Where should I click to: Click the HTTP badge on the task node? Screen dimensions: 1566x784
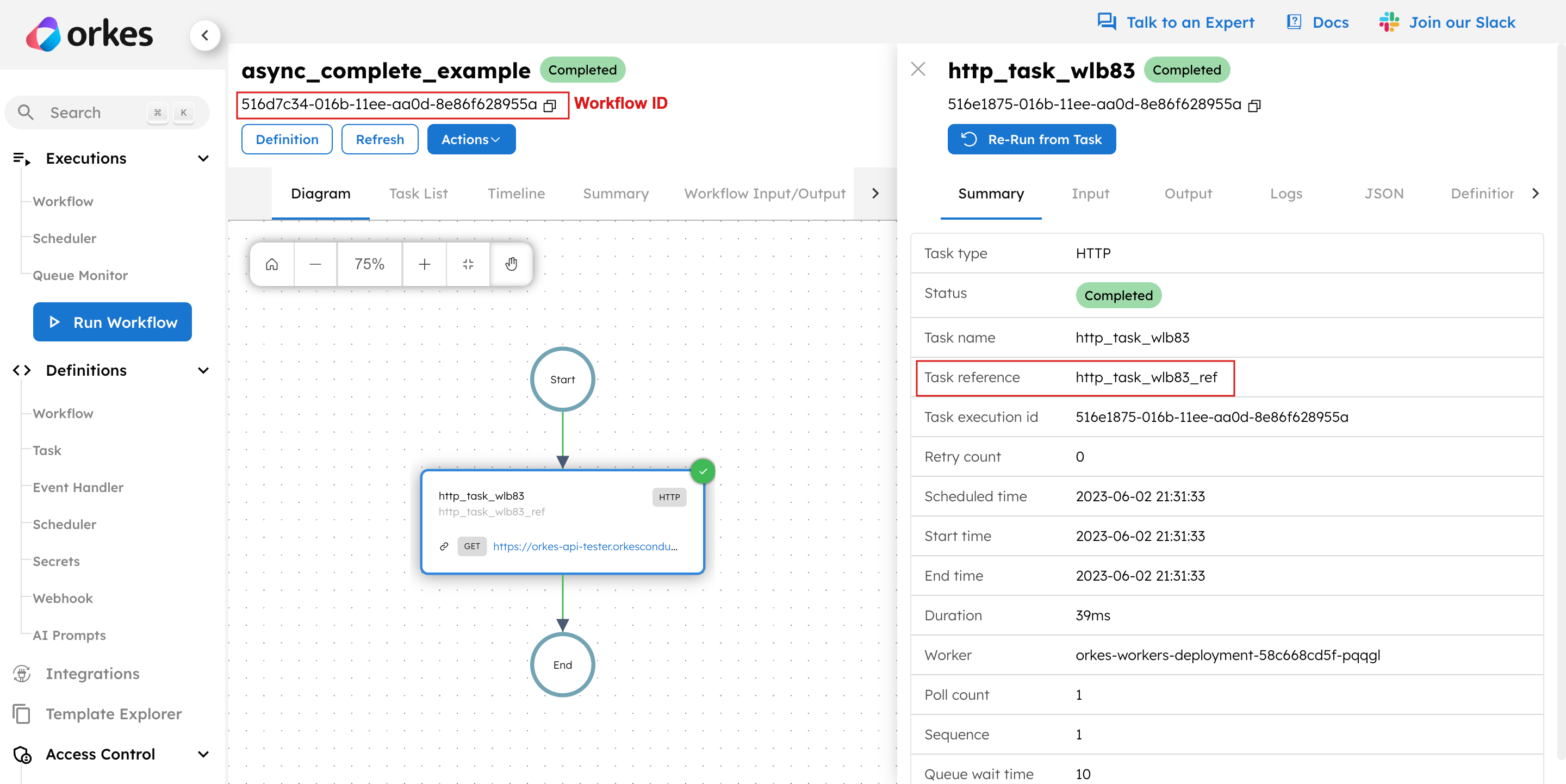tap(669, 497)
